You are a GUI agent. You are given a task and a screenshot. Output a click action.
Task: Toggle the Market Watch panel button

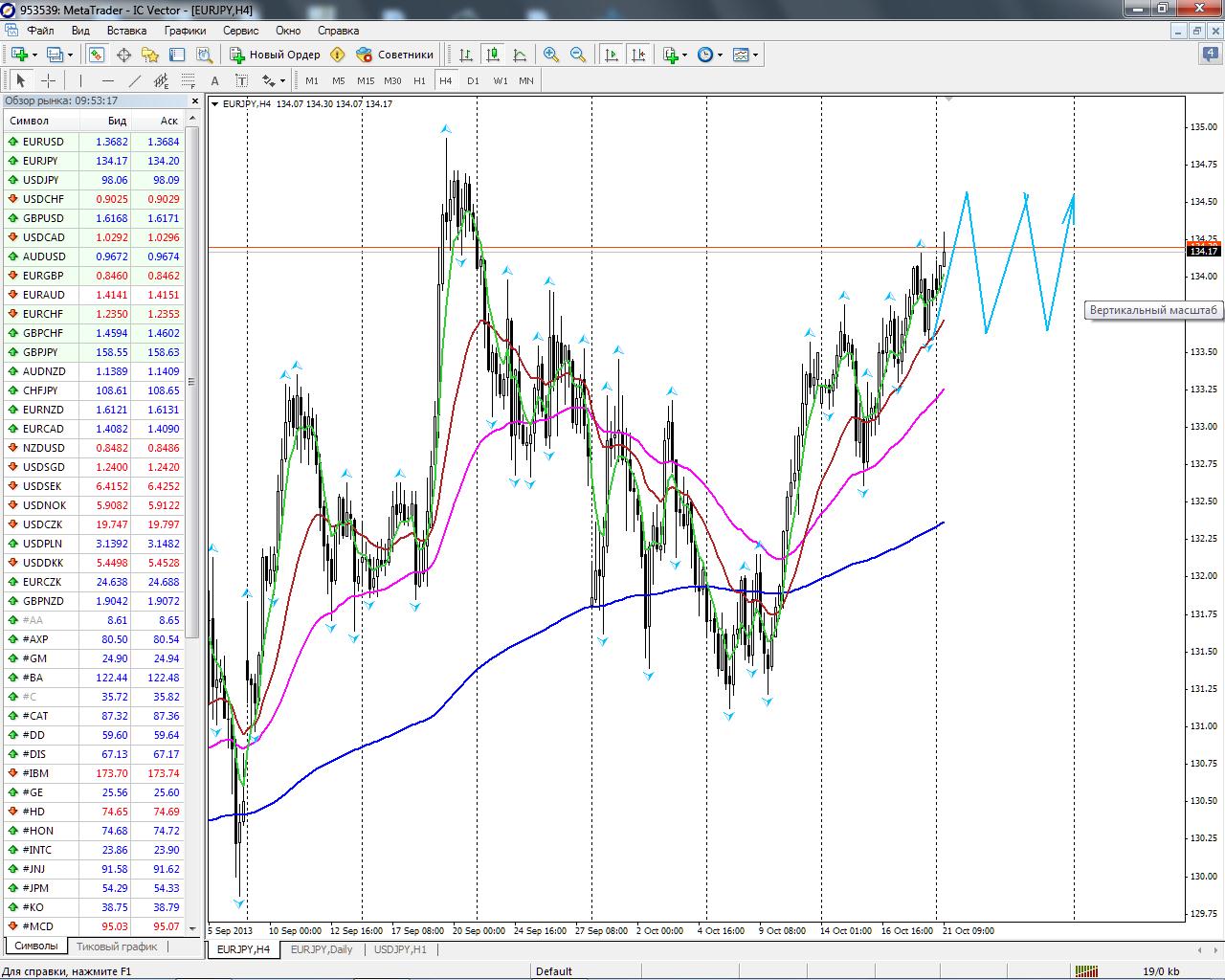(x=97, y=55)
